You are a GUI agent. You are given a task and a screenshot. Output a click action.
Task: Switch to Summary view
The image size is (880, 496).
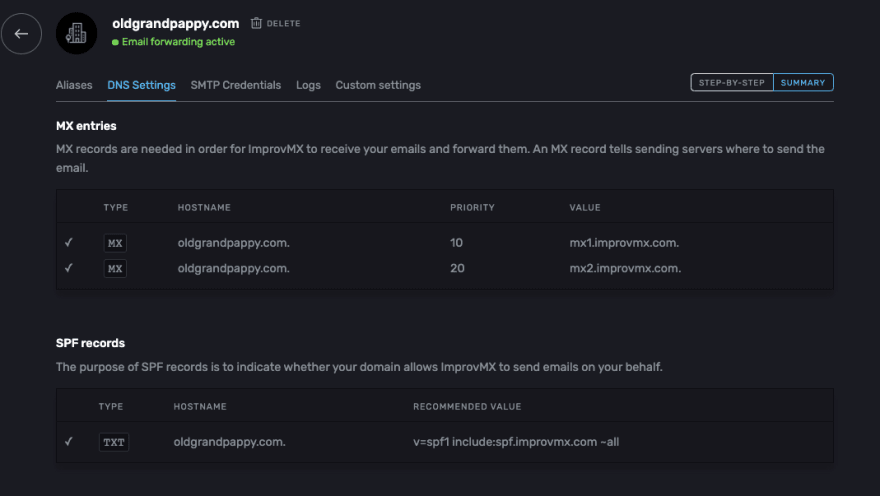803,82
